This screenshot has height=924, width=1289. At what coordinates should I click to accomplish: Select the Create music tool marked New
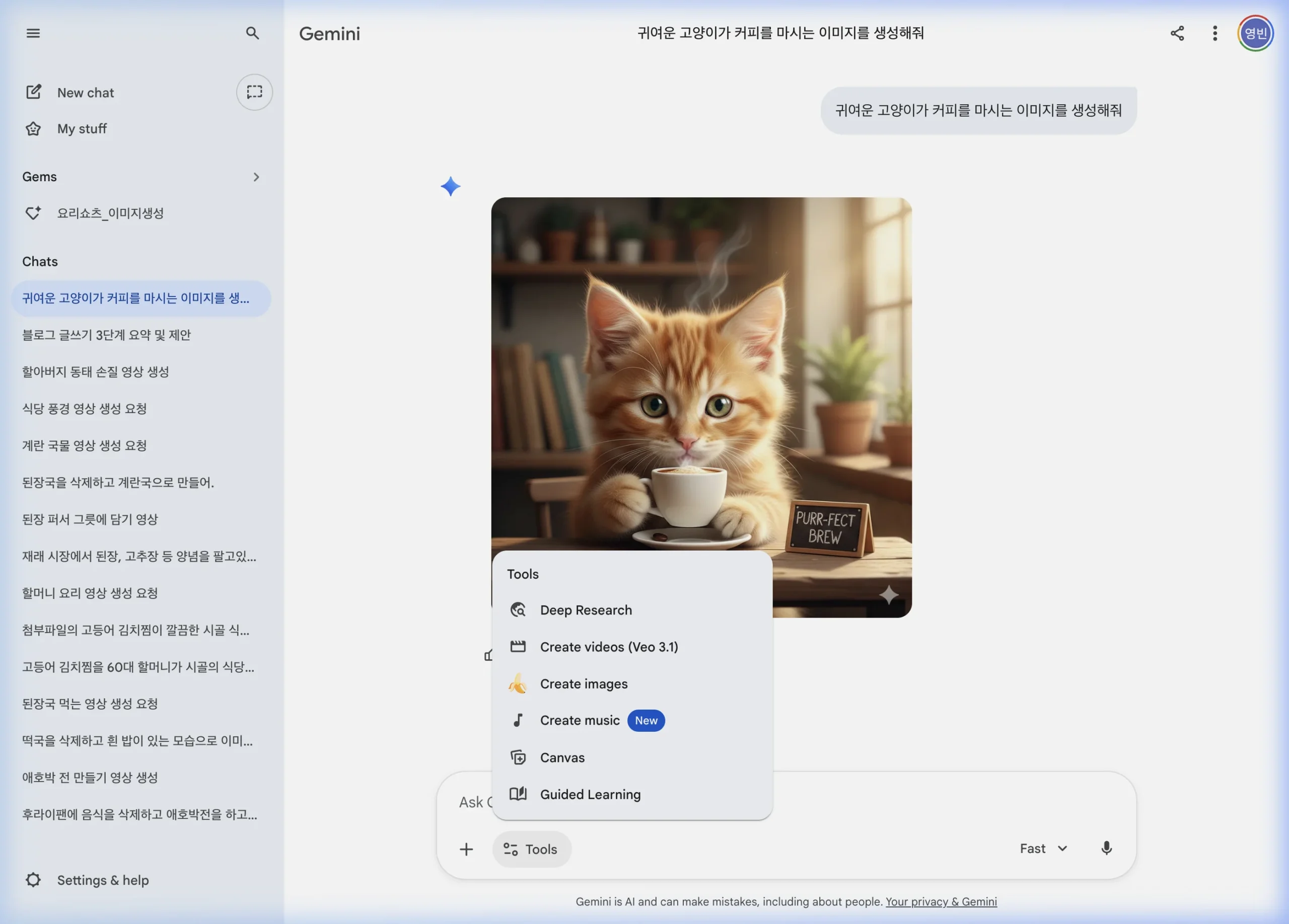point(579,720)
